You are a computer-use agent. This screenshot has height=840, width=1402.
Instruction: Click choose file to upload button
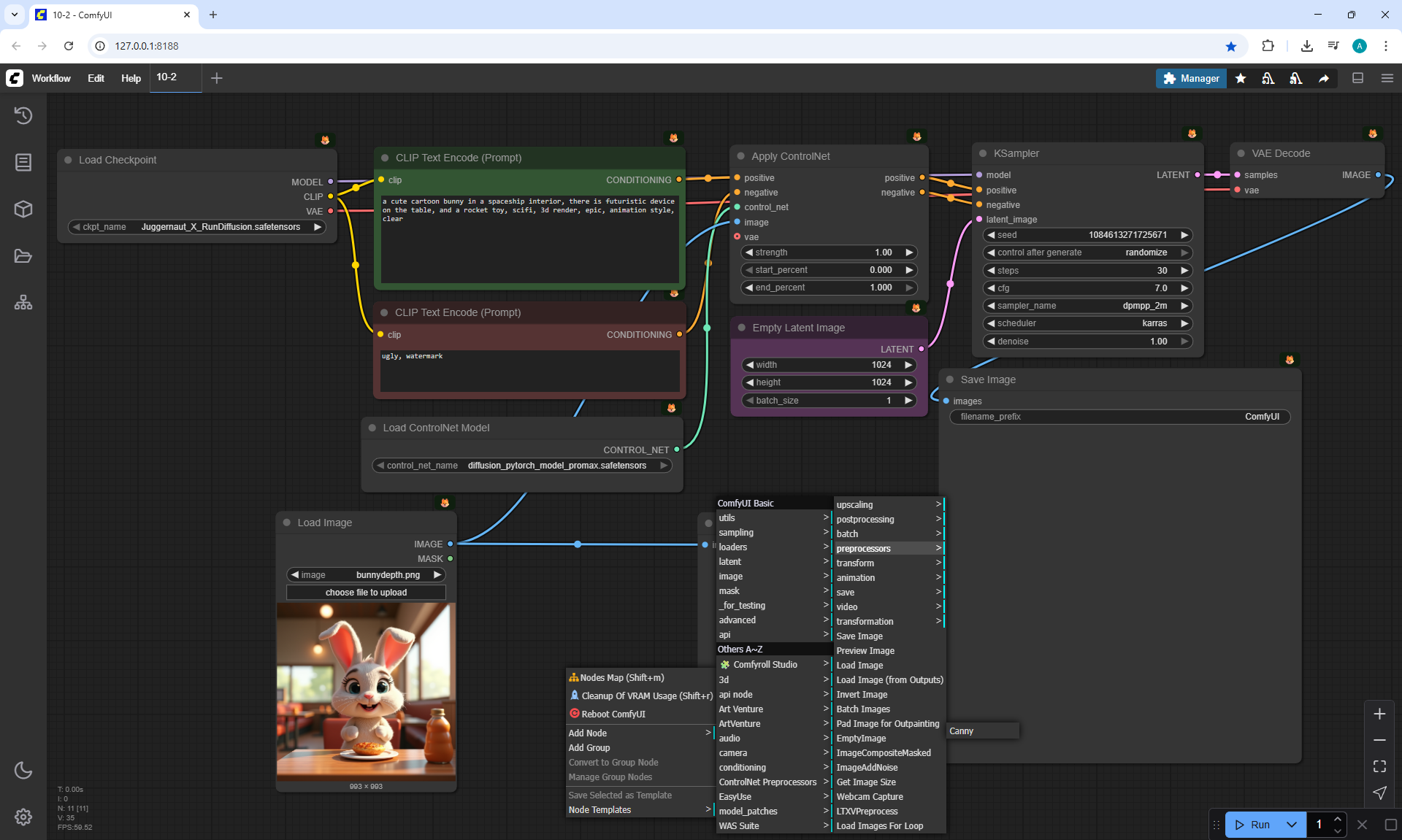(x=366, y=593)
